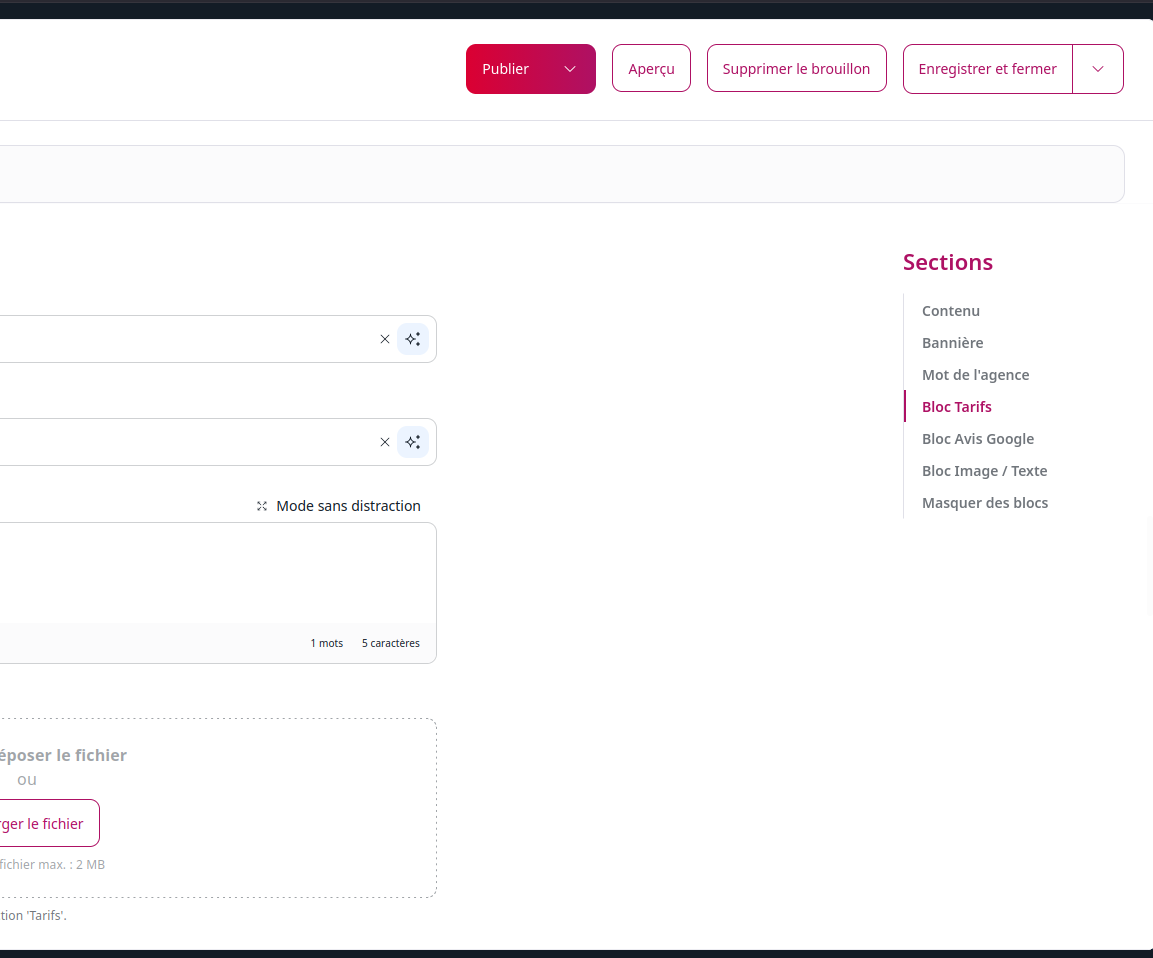
Task: Open the Mot de l'agence section
Action: coord(975,375)
